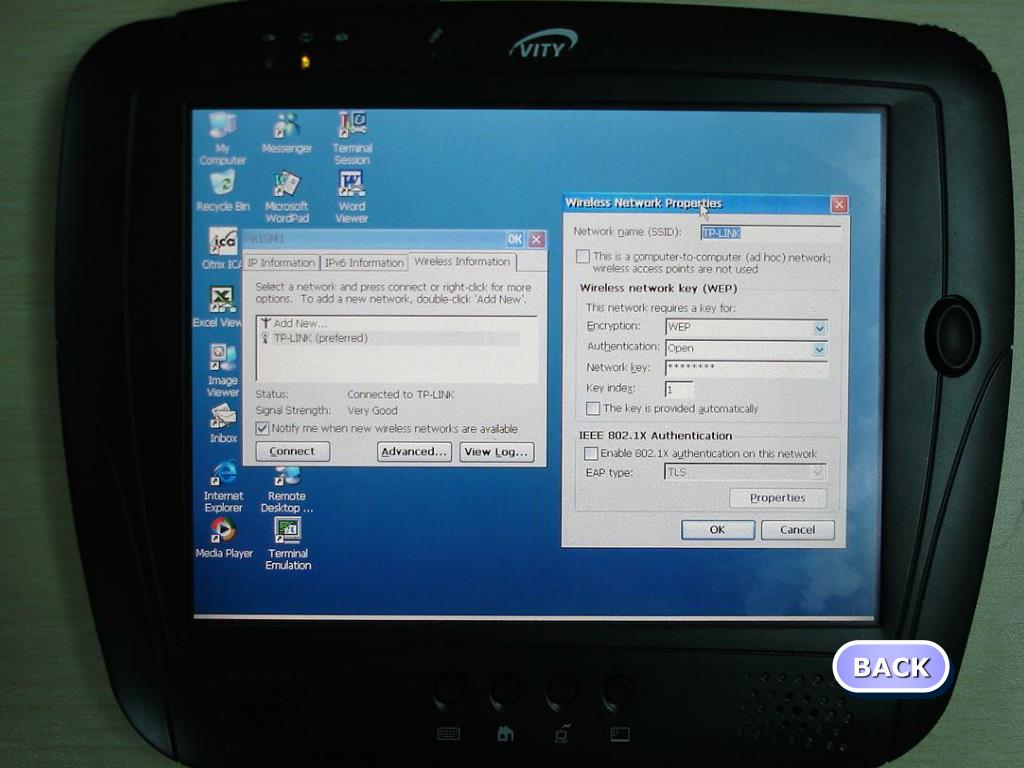Select the Wireless Information tab
1024x768 pixels.
click(x=462, y=261)
